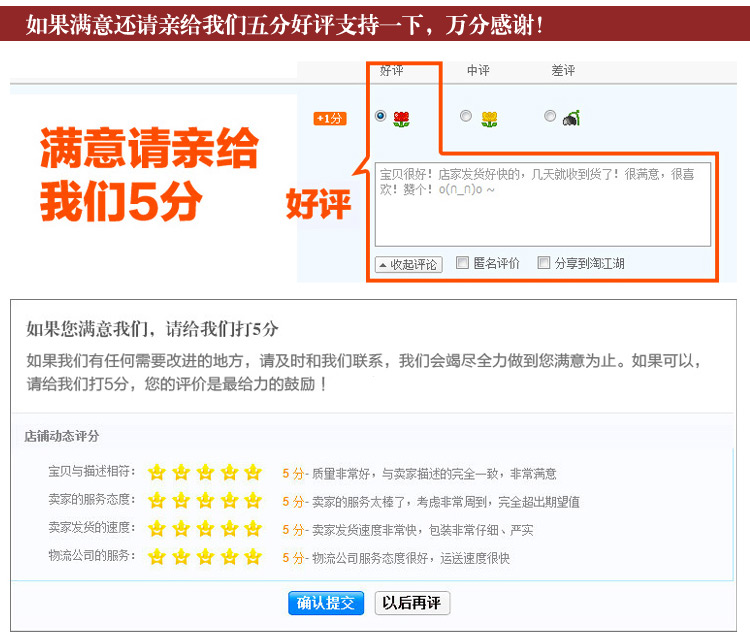The width and height of the screenshot is (750, 642).
Task: Set 物流公司的服务 rating to two stars
Action: pos(181,557)
